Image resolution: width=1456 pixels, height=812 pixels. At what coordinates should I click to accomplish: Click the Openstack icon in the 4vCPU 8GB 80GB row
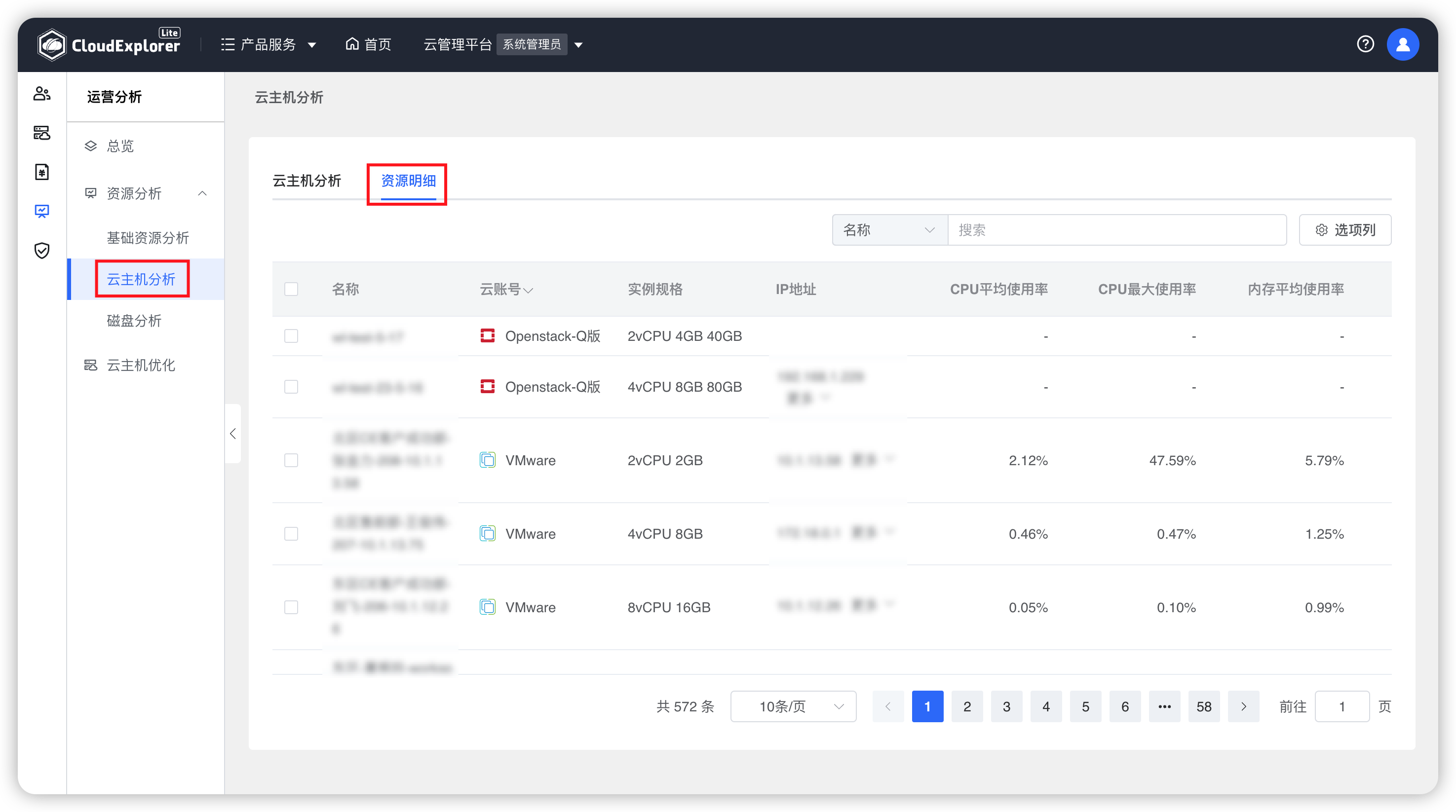[487, 386]
